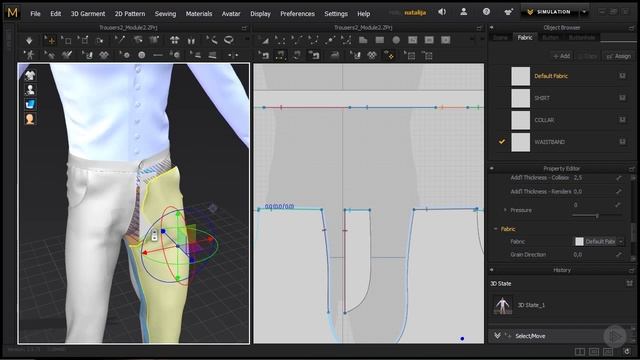Open the help question mark icon
The image size is (640, 360).
[x=486, y=12]
